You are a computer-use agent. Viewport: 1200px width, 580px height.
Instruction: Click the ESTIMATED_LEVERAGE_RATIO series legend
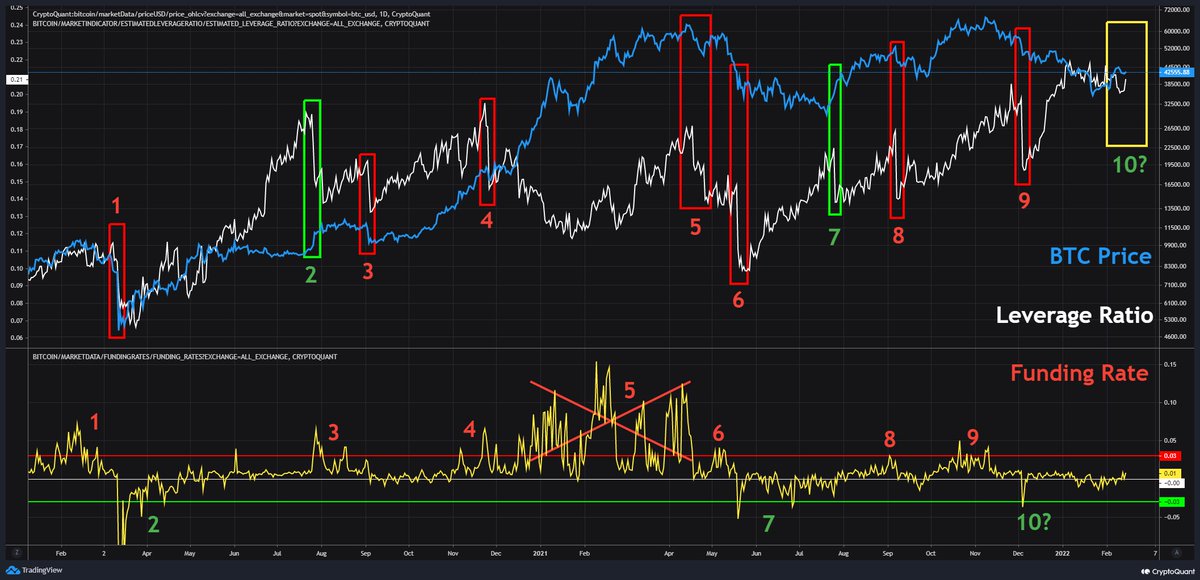pos(231,23)
